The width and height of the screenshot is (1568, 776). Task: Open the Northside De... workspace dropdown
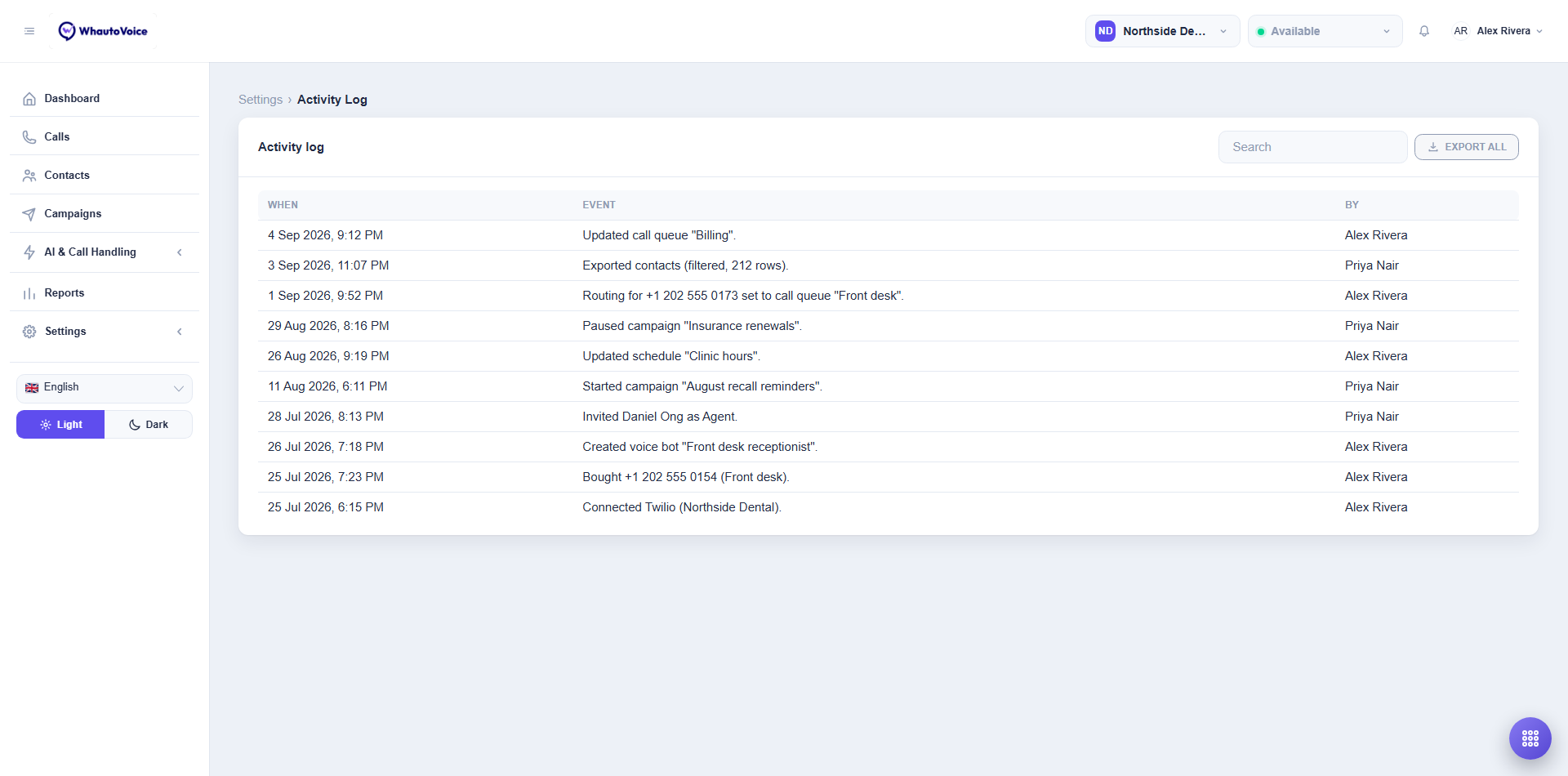point(1162,31)
